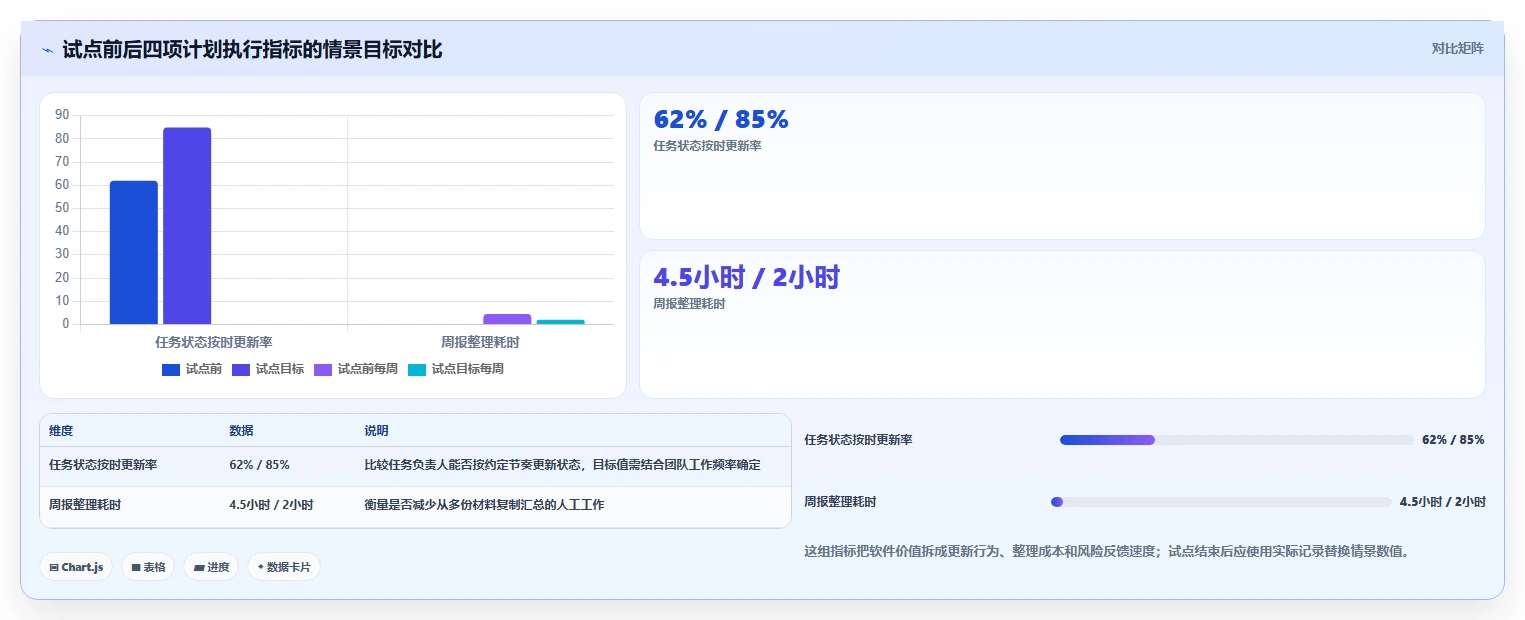Click the 说明 column header
This screenshot has width=1525, height=620.
point(376,431)
